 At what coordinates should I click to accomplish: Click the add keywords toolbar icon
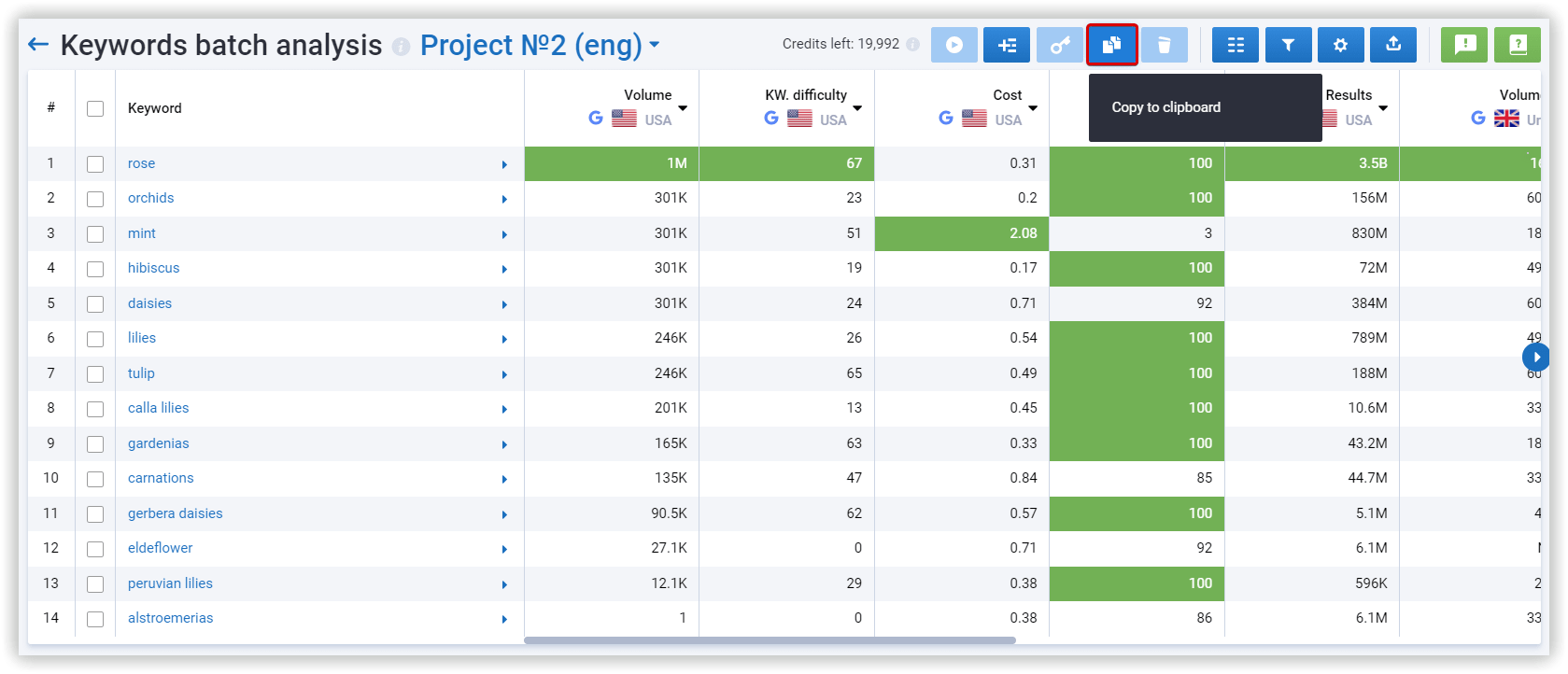1007,45
